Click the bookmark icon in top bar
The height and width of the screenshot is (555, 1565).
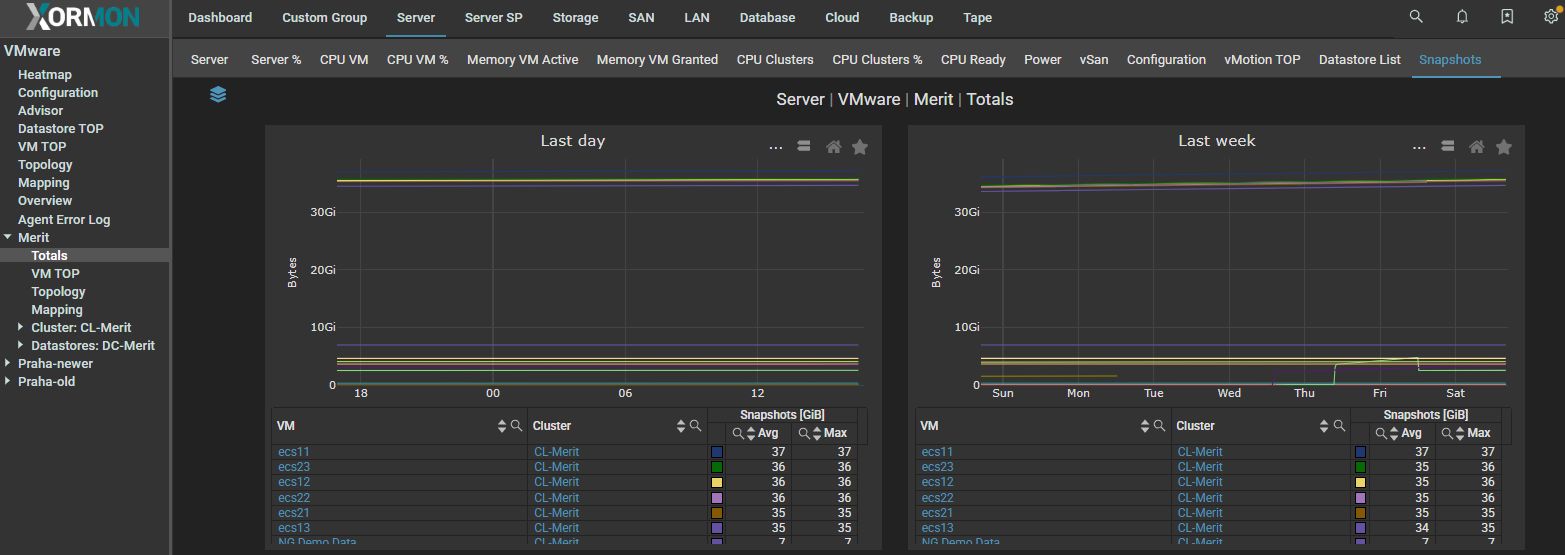pyautogui.click(x=1507, y=17)
